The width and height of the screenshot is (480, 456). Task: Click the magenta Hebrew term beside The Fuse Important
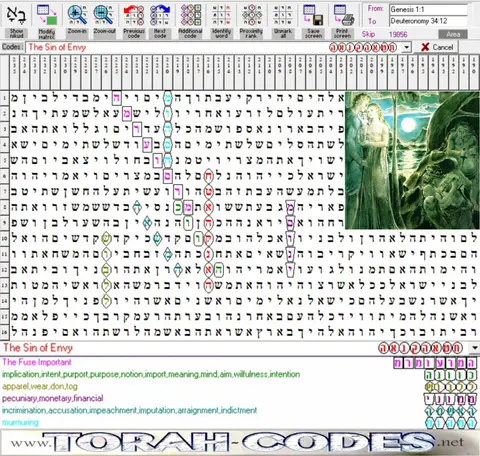pos(435,363)
